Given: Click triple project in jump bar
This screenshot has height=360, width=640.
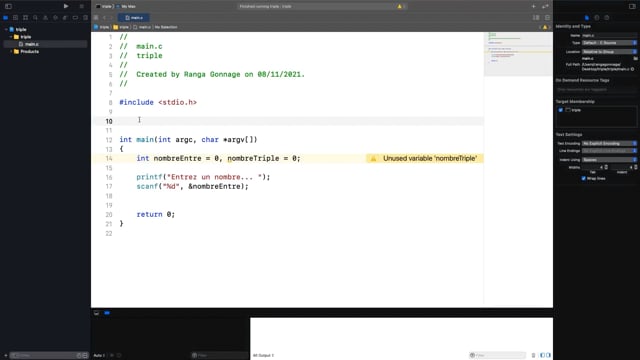Looking at the screenshot, I should pyautogui.click(x=102, y=27).
